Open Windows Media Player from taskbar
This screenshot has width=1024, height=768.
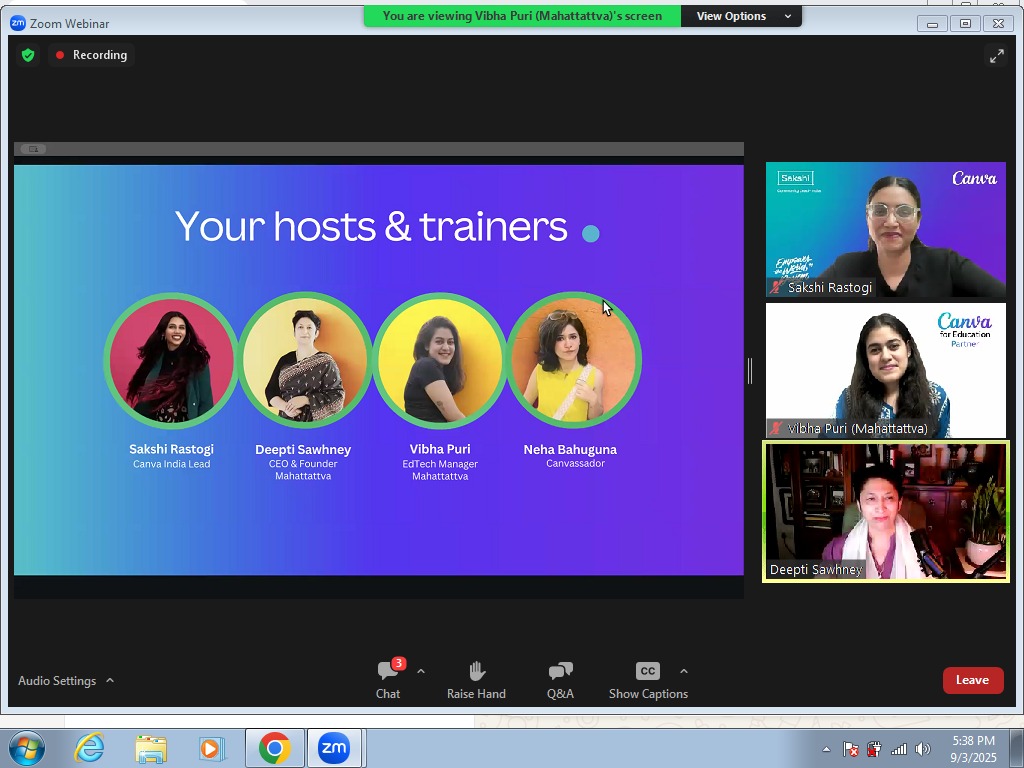(211, 748)
